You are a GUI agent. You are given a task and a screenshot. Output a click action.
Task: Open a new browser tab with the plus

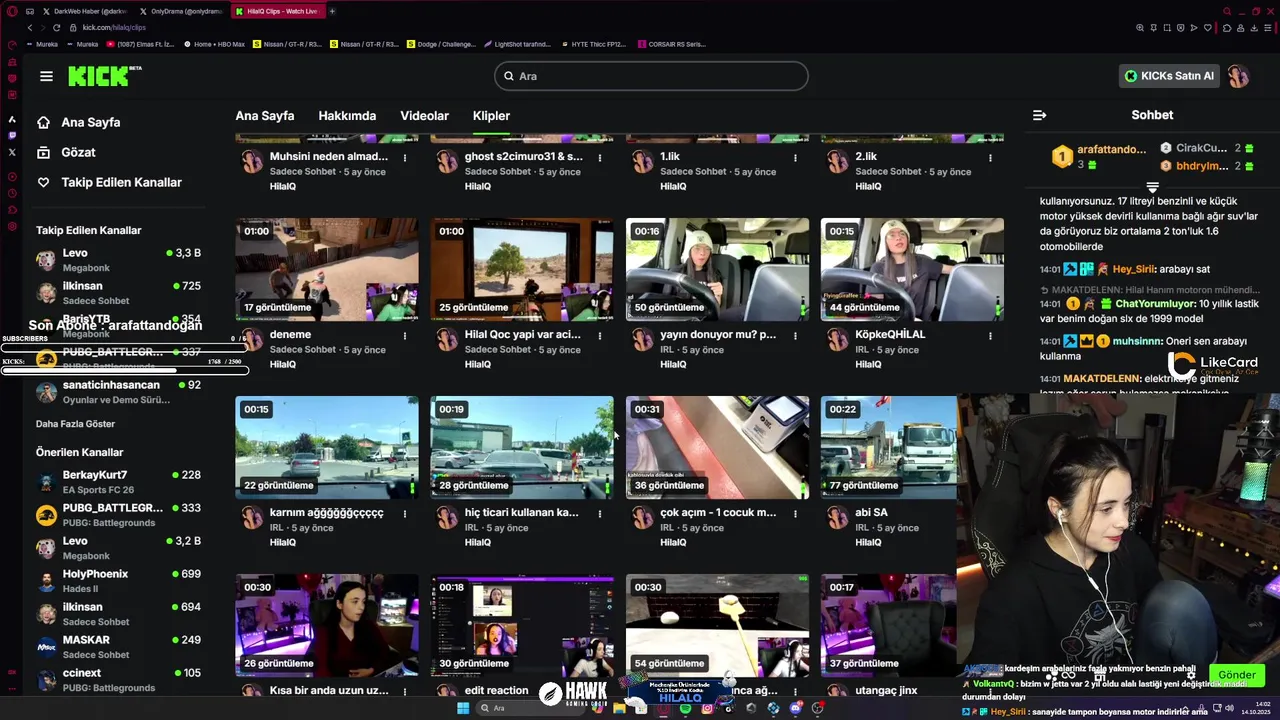click(x=332, y=11)
